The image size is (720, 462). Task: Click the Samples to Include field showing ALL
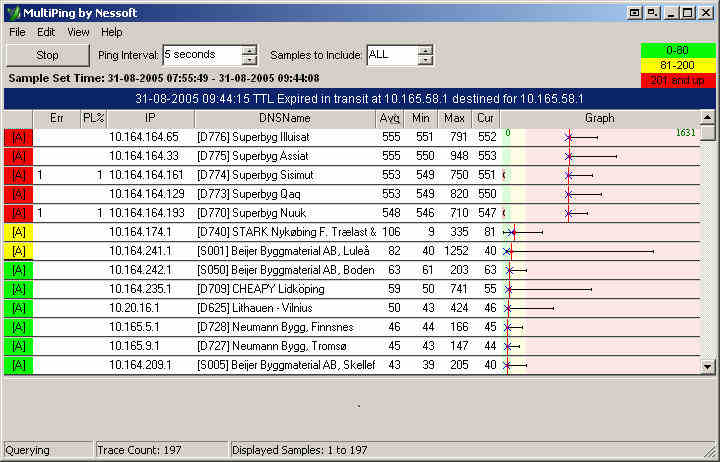click(392, 55)
